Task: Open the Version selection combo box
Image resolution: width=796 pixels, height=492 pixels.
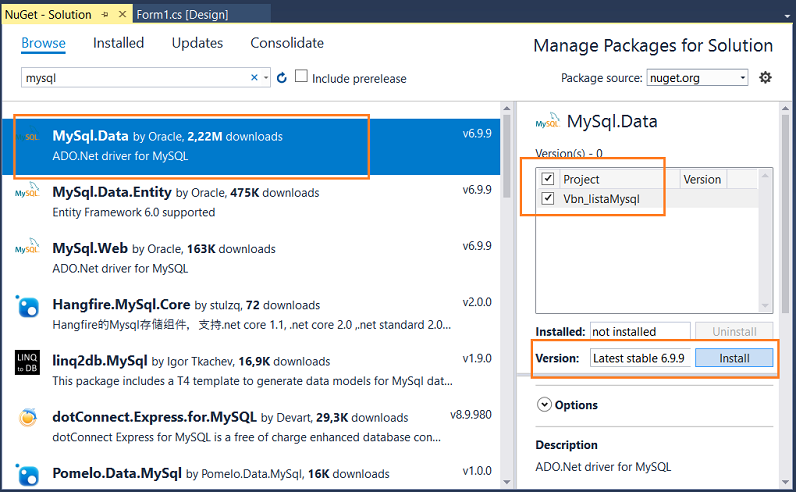Action: tap(640, 358)
